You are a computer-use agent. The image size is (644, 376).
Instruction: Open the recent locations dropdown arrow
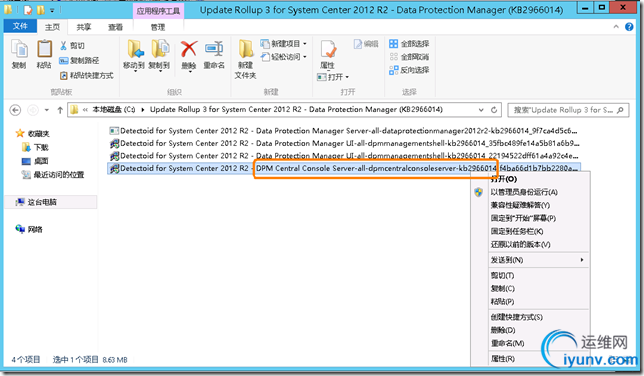pyautogui.click(x=46, y=110)
